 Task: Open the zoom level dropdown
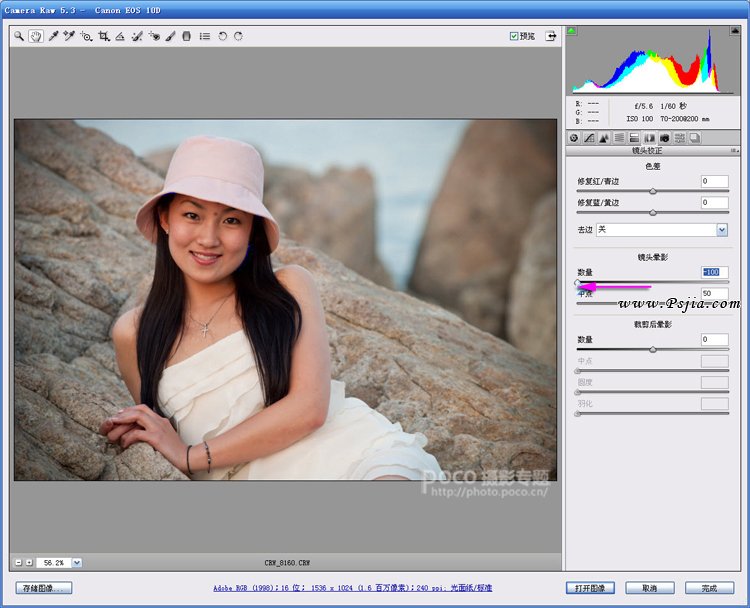tap(77, 563)
